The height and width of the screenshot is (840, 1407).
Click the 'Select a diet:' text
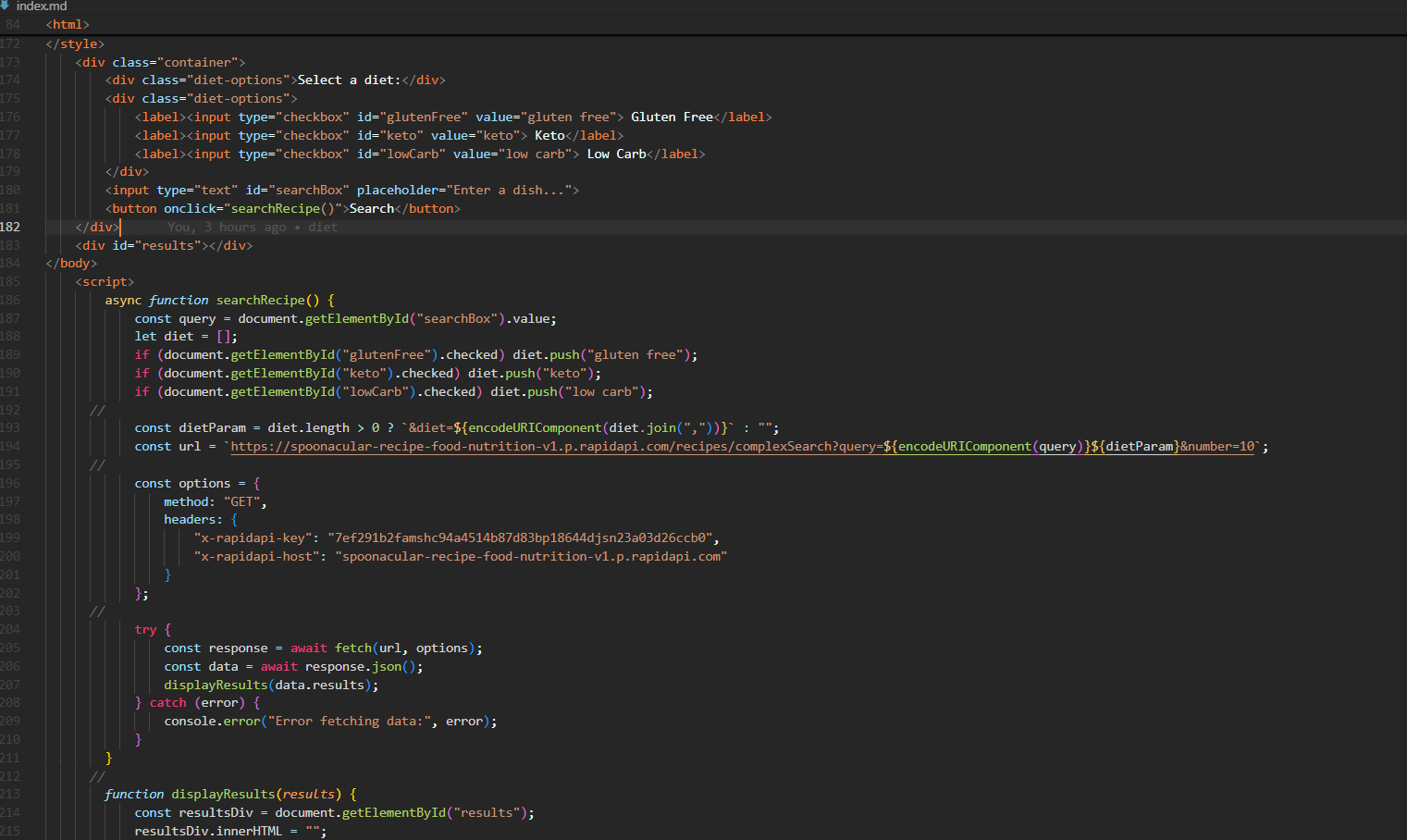[x=349, y=80]
